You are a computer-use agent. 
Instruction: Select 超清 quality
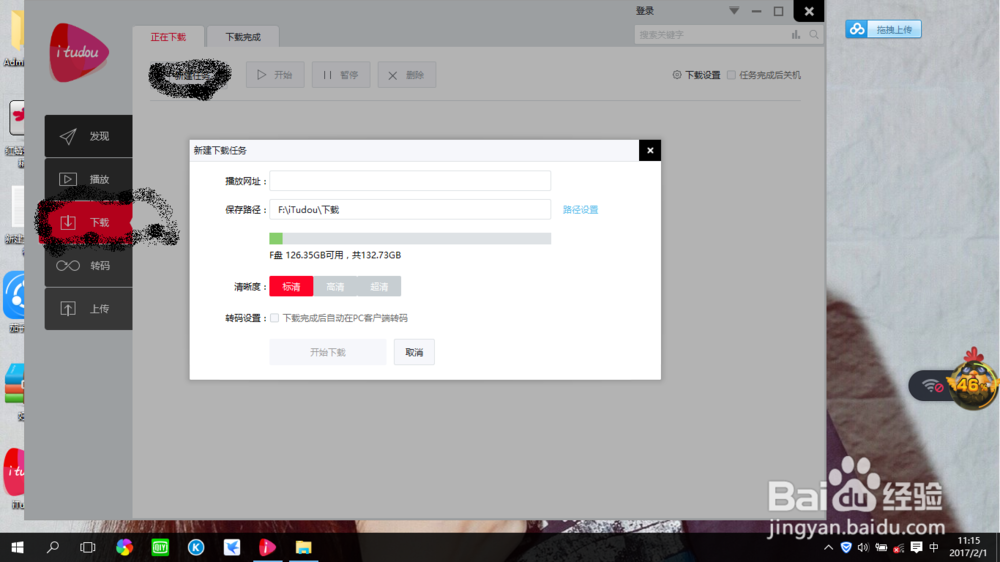coord(379,286)
